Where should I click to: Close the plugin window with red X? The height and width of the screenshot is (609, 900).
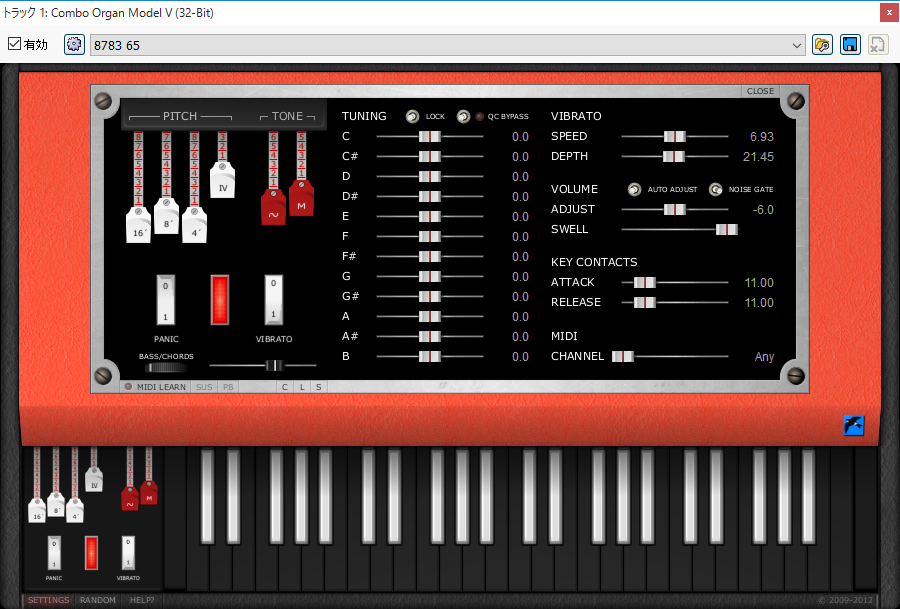[889, 13]
